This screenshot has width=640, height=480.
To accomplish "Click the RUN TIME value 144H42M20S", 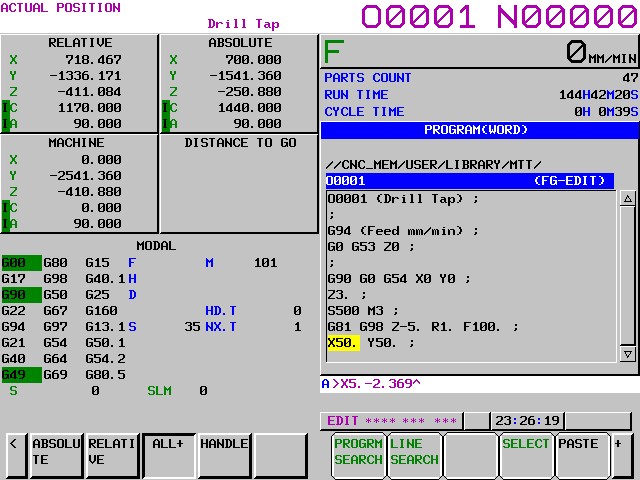I will [x=598, y=95].
